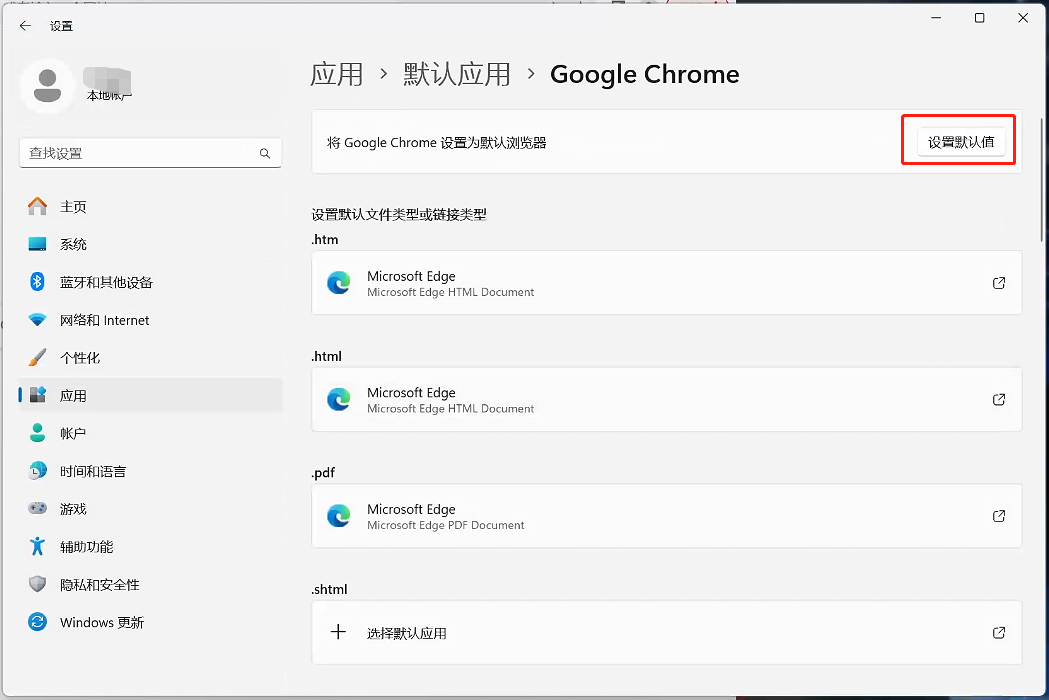Open external-link icon for .pdf row
Image resolution: width=1049 pixels, height=700 pixels.
(x=999, y=516)
